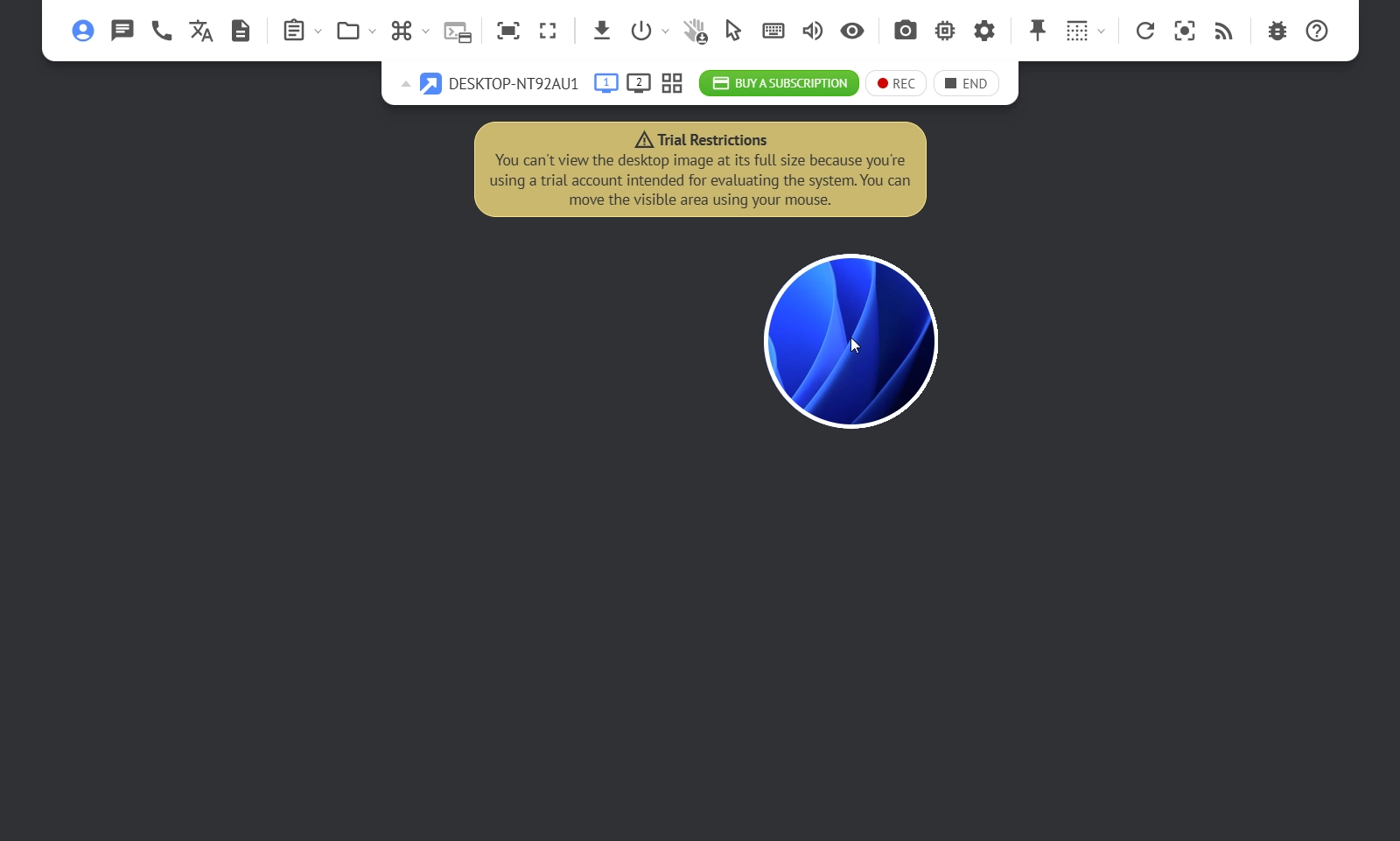
Task: Start a voice call with phone icon
Action: coord(162,32)
